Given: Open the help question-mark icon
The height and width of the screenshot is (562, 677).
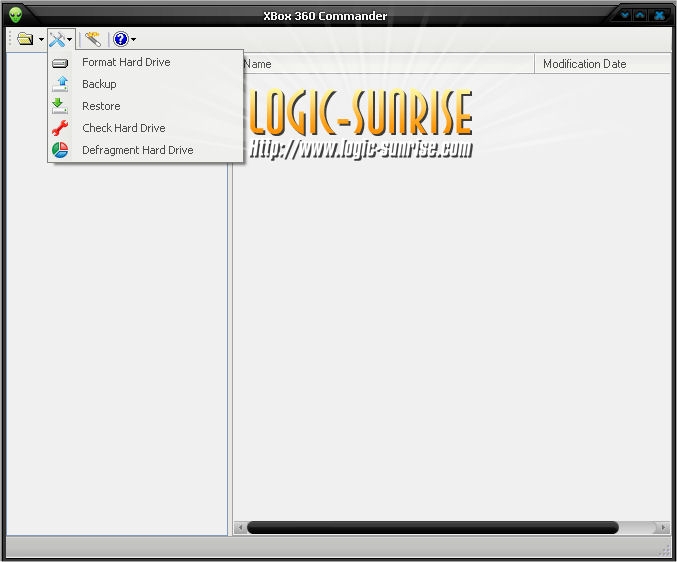Looking at the screenshot, I should (x=121, y=39).
